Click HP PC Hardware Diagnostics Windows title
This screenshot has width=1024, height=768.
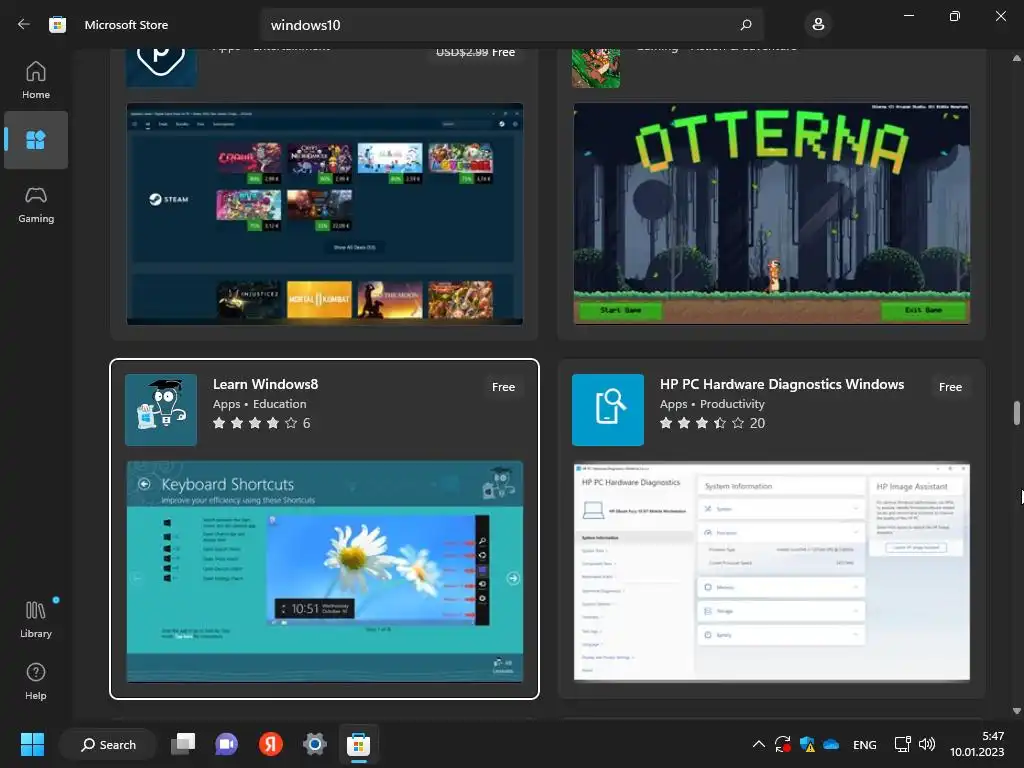pos(782,384)
